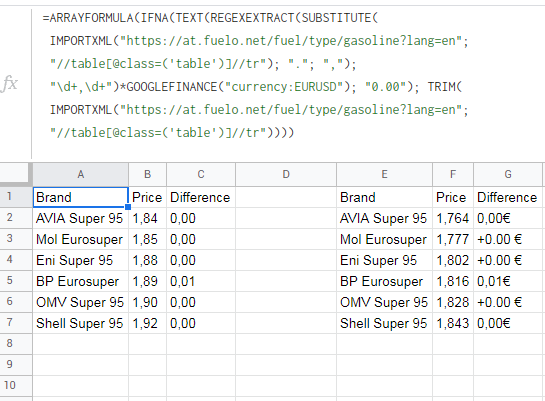This screenshot has height=401, width=545.
Task: Select Eni Super 95 in column E
Action: 384,260
